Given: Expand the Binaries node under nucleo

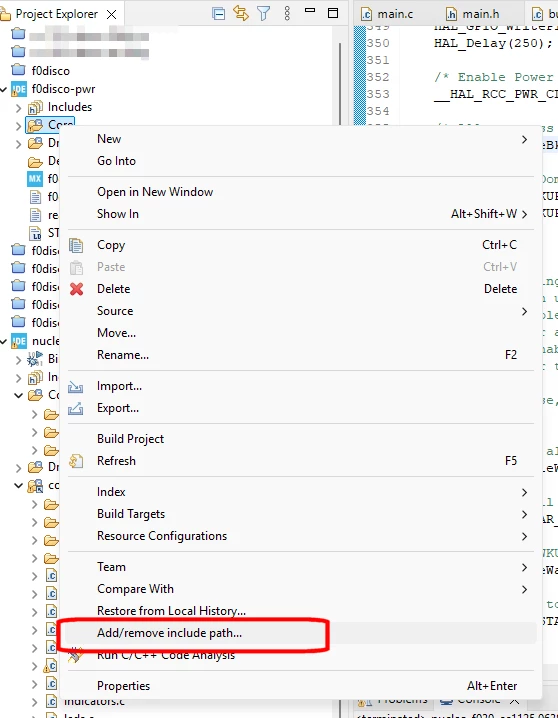Looking at the screenshot, I should pyautogui.click(x=18, y=360).
